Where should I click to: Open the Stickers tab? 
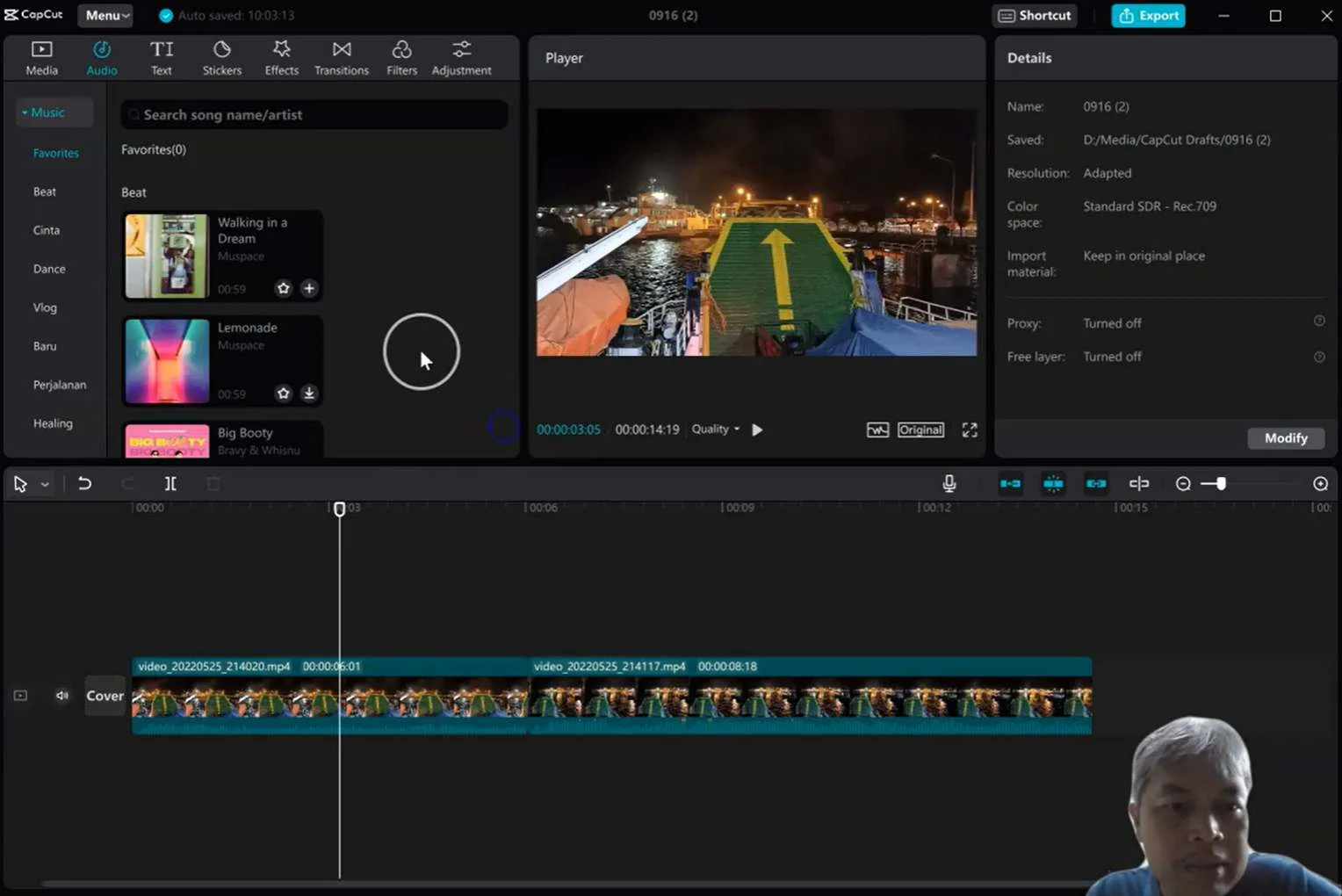point(222,58)
